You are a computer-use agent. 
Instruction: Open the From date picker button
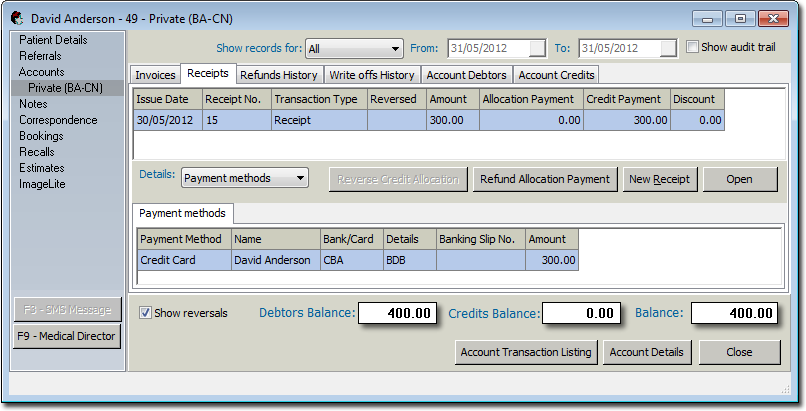coord(537,48)
